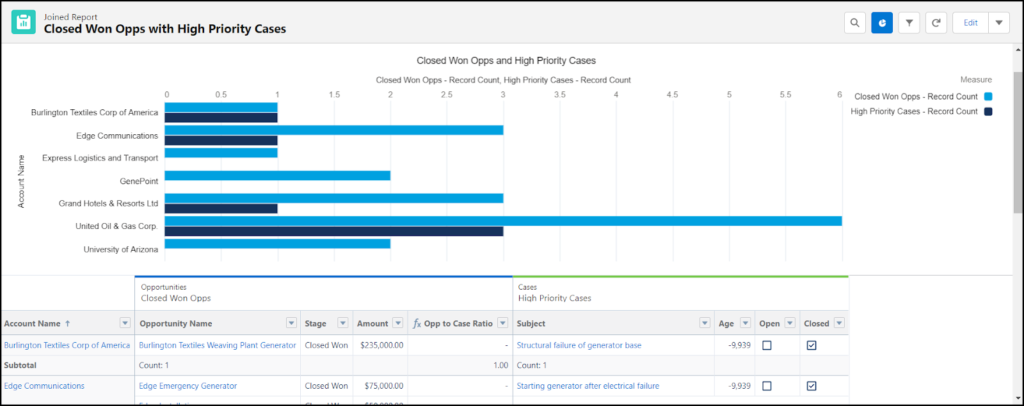Click the 1.00 ratio subtotal value
Image resolution: width=1024 pixels, height=406 pixels.
tap(500, 366)
